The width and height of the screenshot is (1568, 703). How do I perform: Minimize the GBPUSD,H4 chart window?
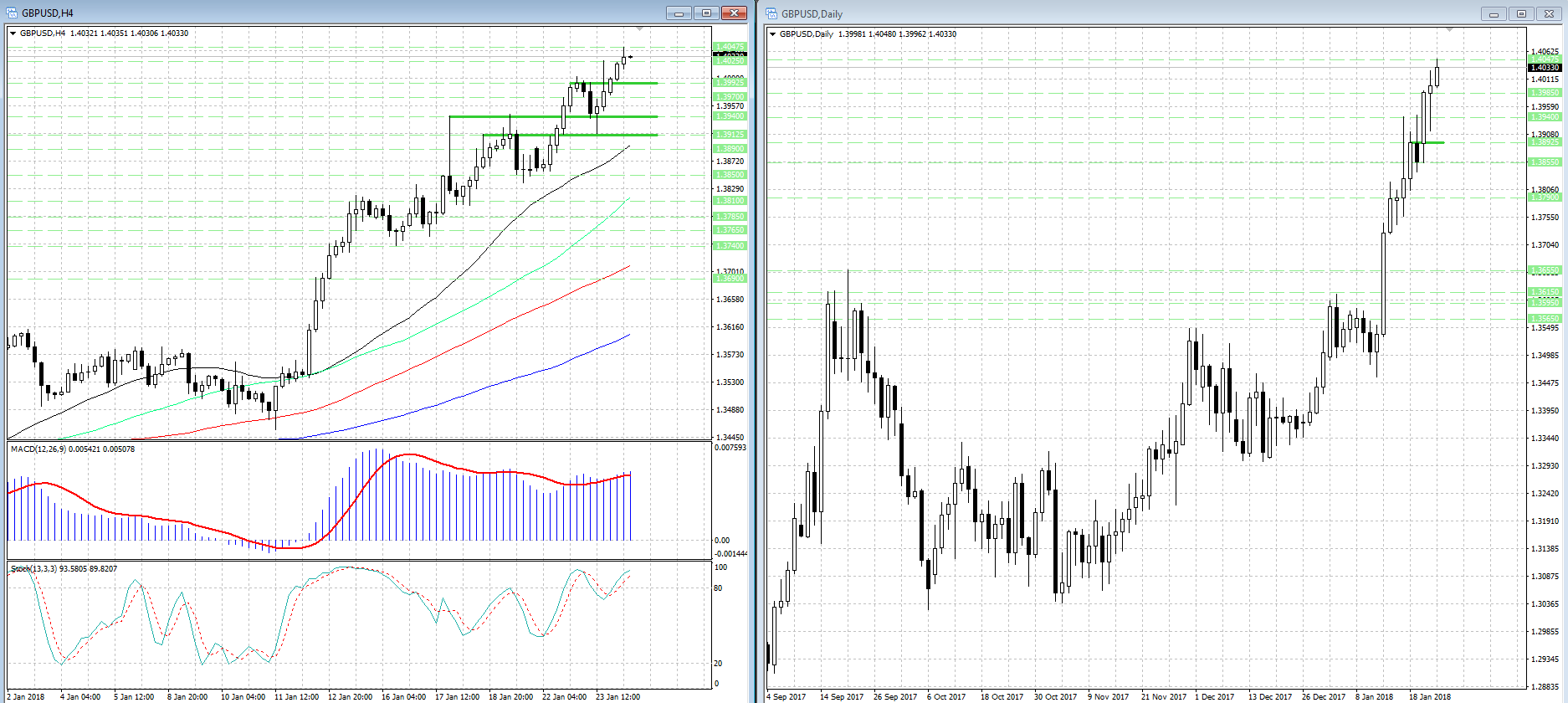[x=679, y=13]
